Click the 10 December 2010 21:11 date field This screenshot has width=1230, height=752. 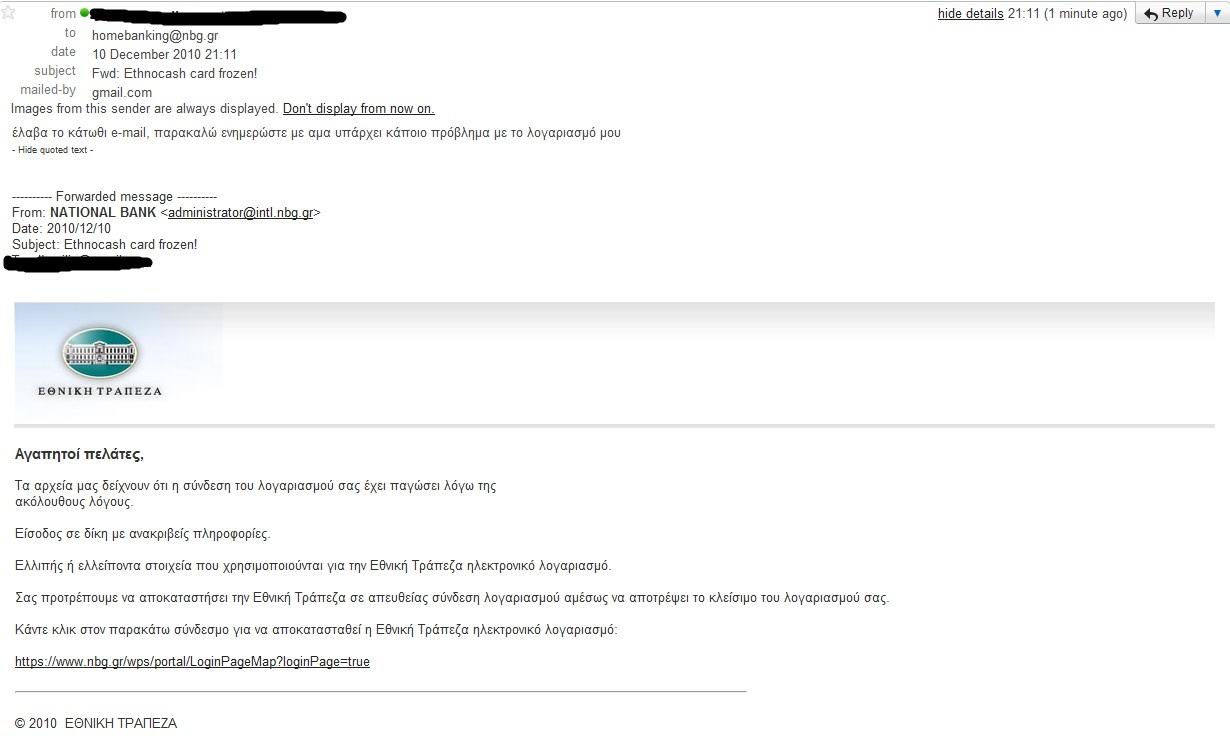(165, 54)
